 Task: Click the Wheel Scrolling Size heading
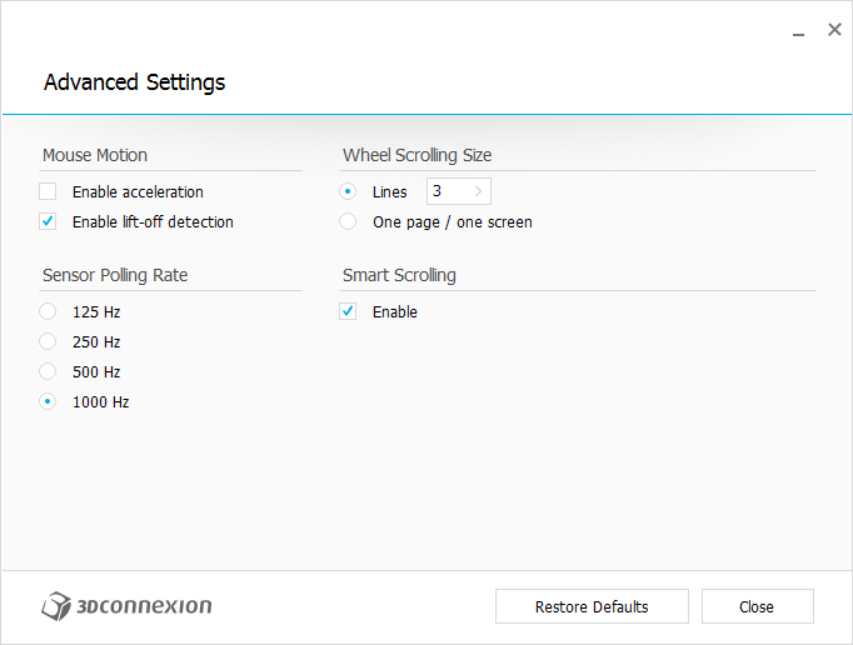[x=417, y=155]
